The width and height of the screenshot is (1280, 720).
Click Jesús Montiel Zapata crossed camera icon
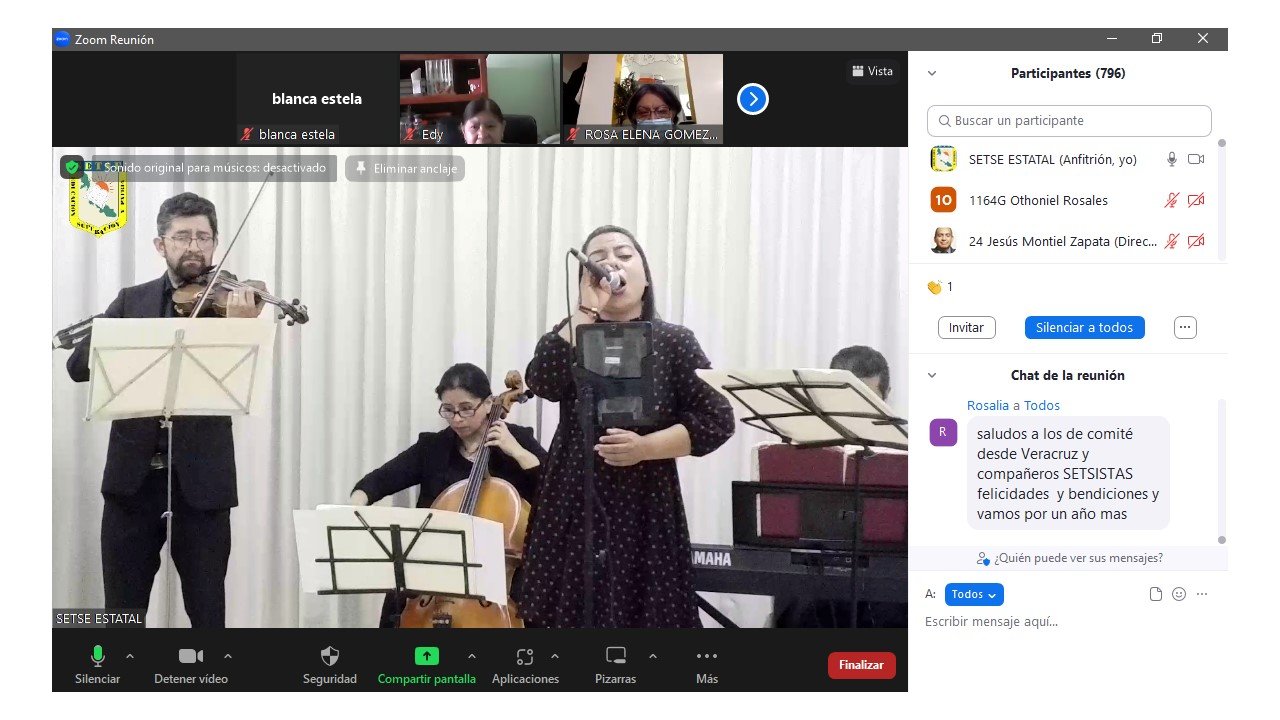(1196, 241)
